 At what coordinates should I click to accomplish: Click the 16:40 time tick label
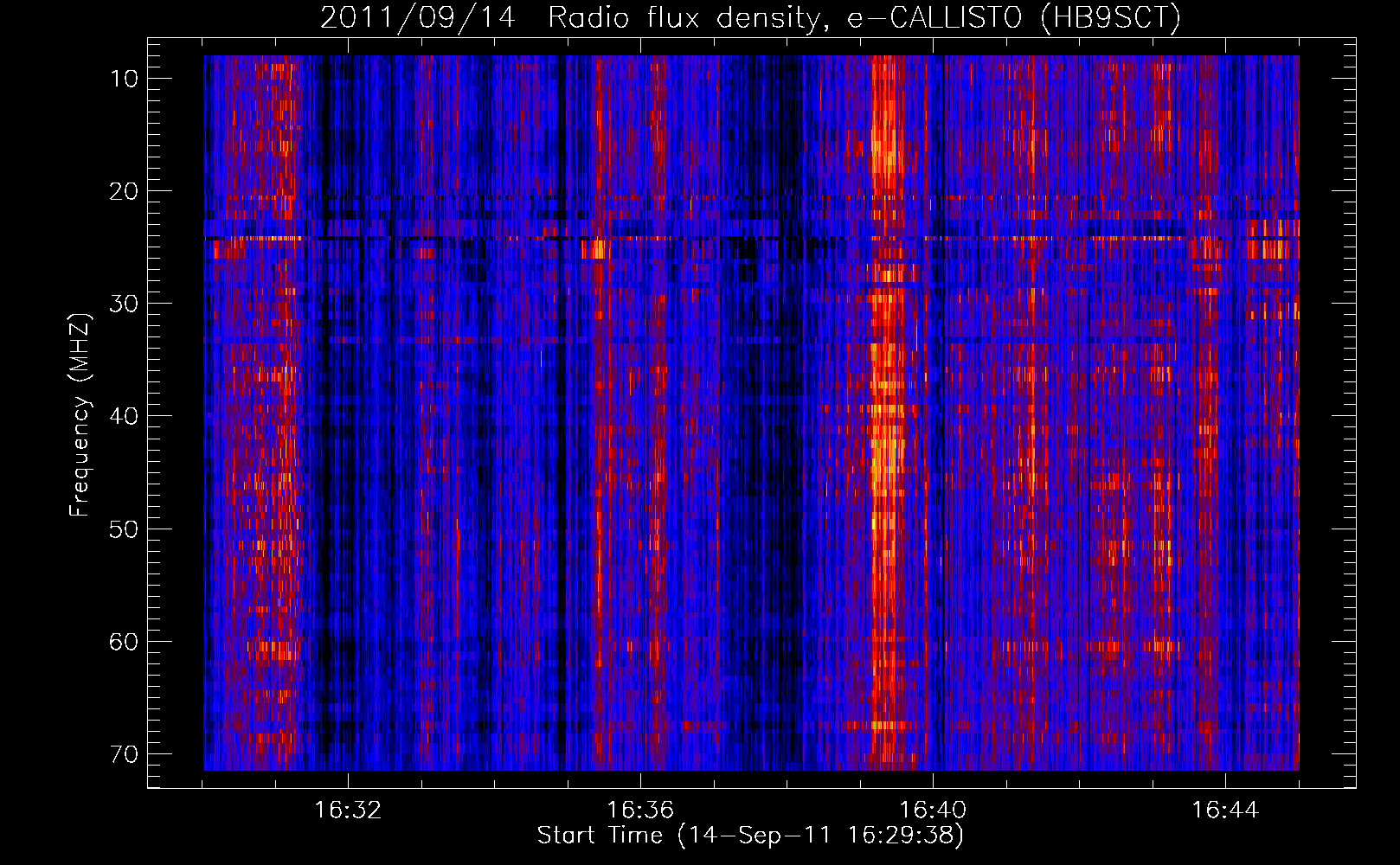pyautogui.click(x=933, y=811)
